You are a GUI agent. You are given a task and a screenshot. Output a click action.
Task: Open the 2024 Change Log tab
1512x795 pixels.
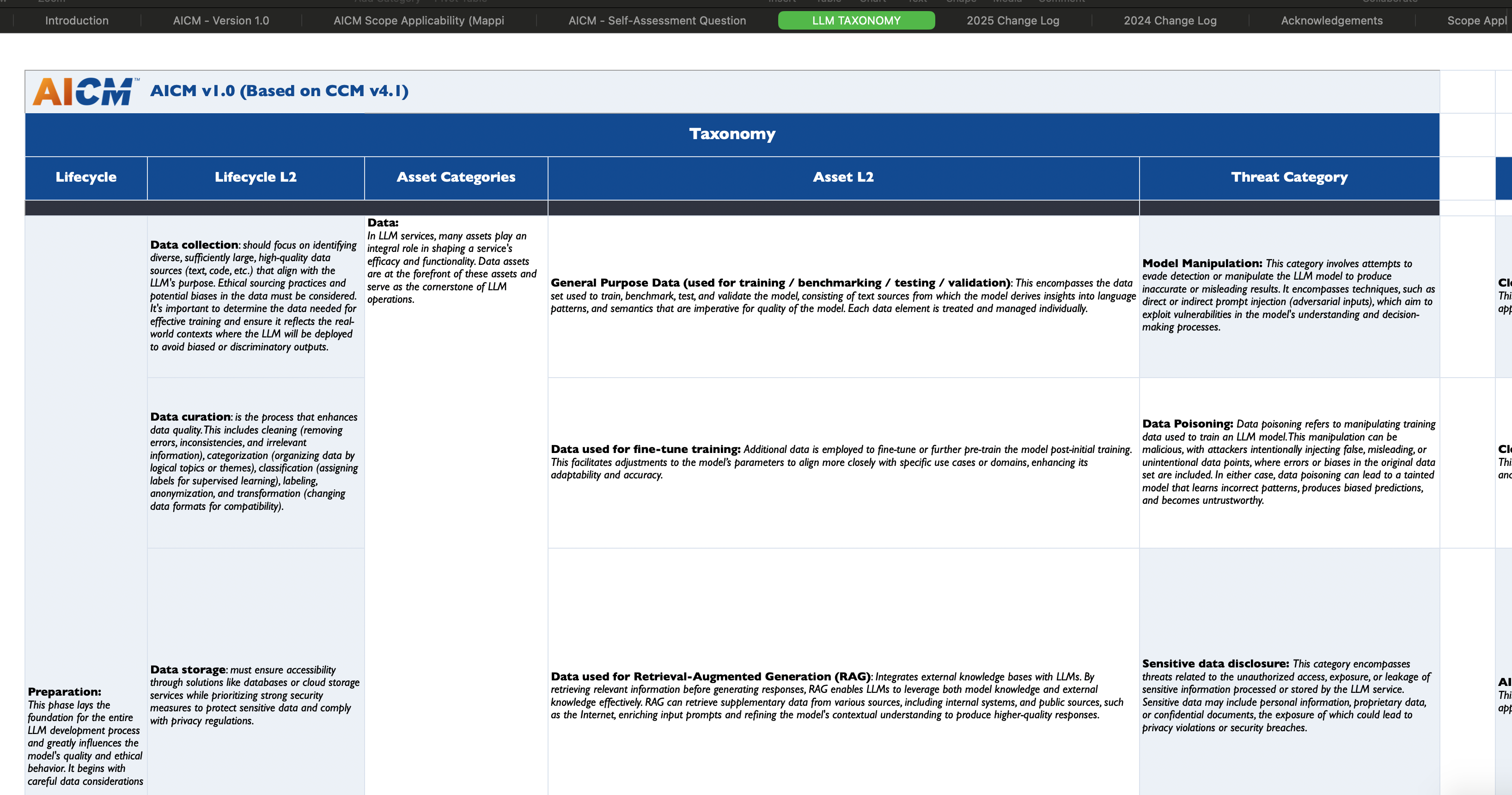click(1170, 20)
